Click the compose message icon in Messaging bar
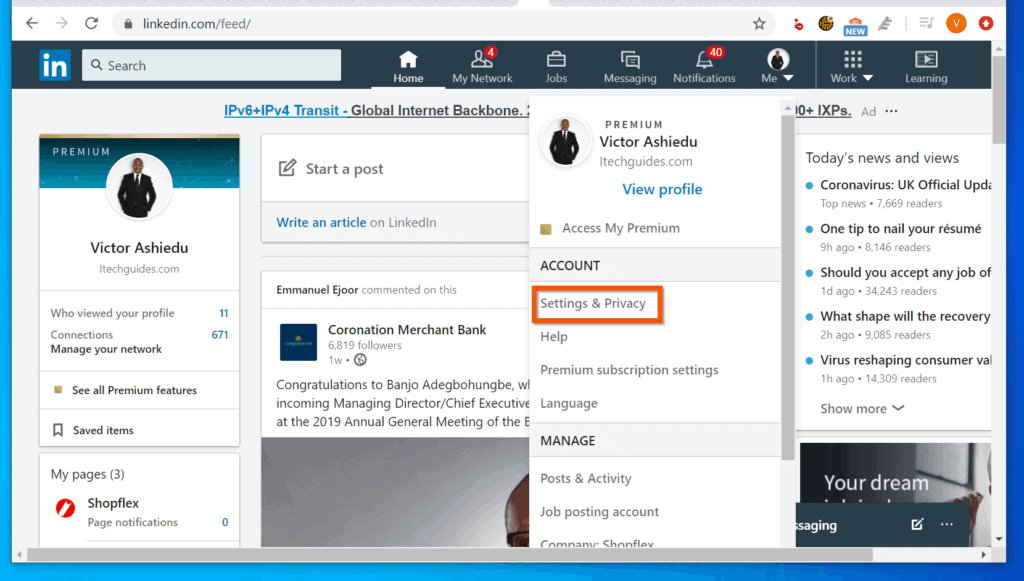 (x=917, y=524)
